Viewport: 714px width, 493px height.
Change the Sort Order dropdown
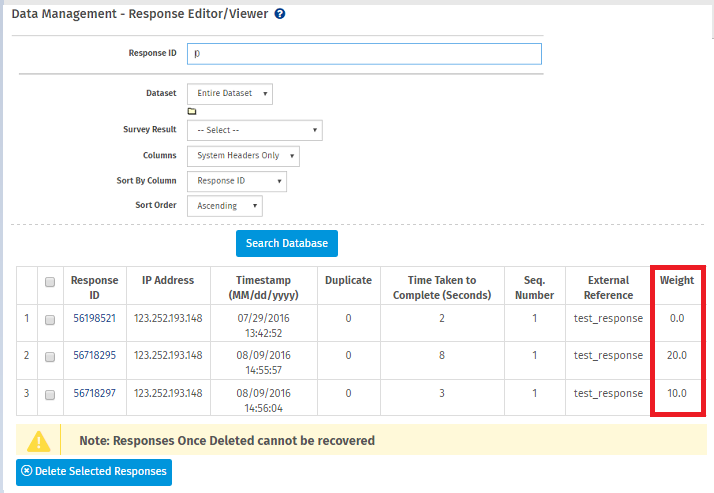(x=224, y=206)
